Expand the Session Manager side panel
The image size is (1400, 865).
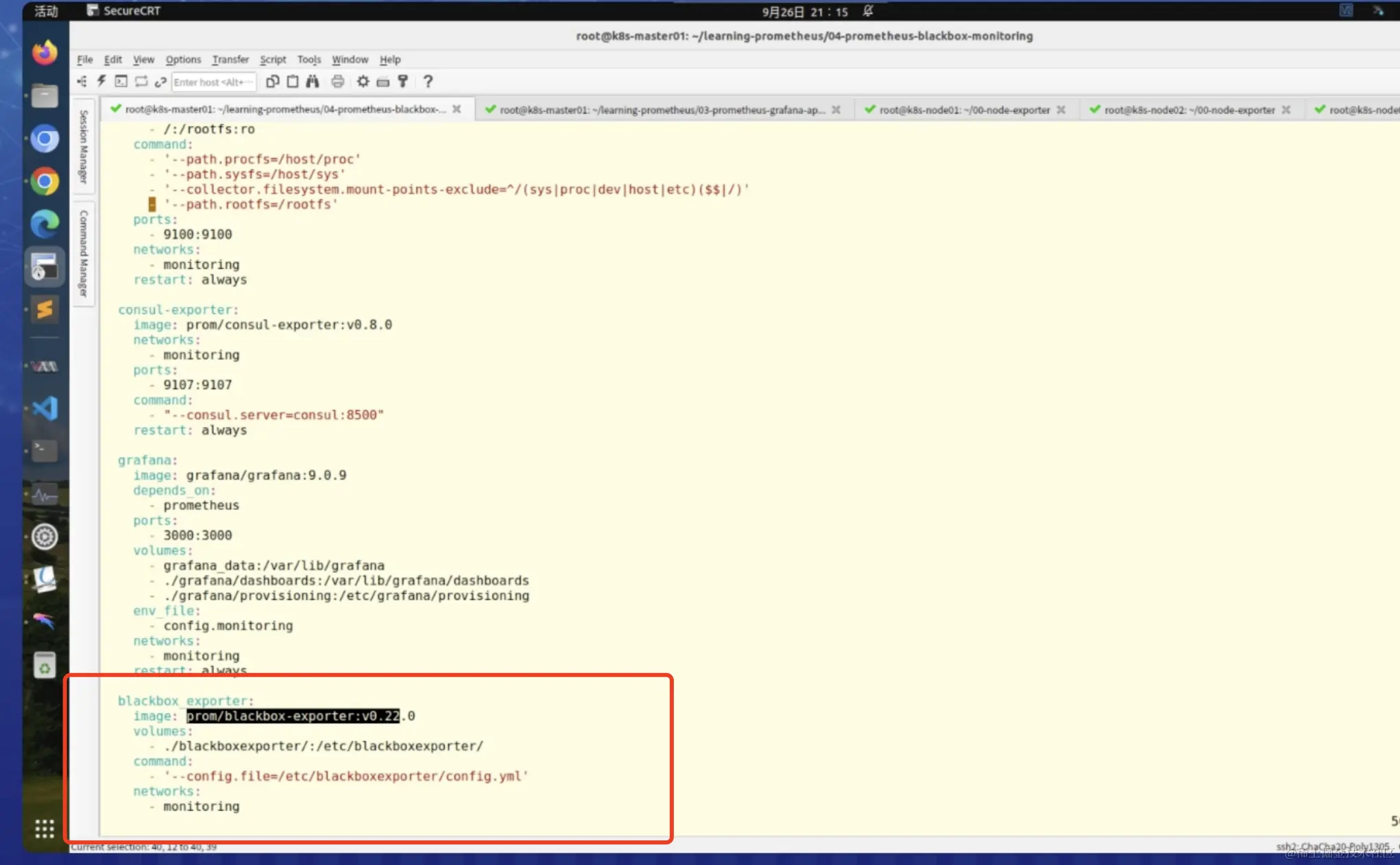[x=84, y=147]
